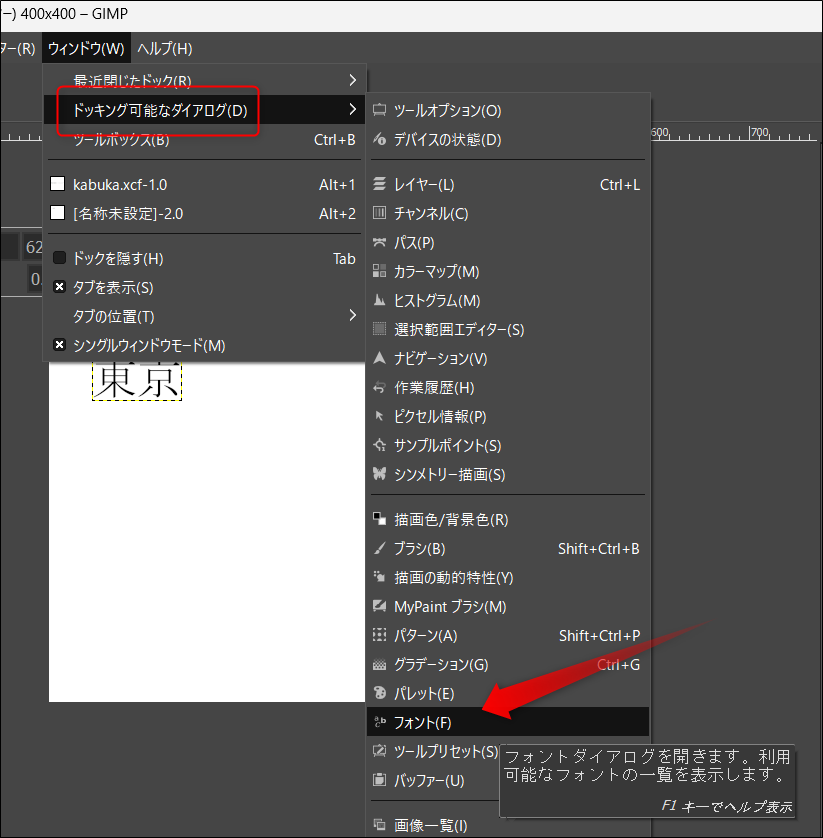Click the Buffers (バッファー) icon

coord(379,780)
